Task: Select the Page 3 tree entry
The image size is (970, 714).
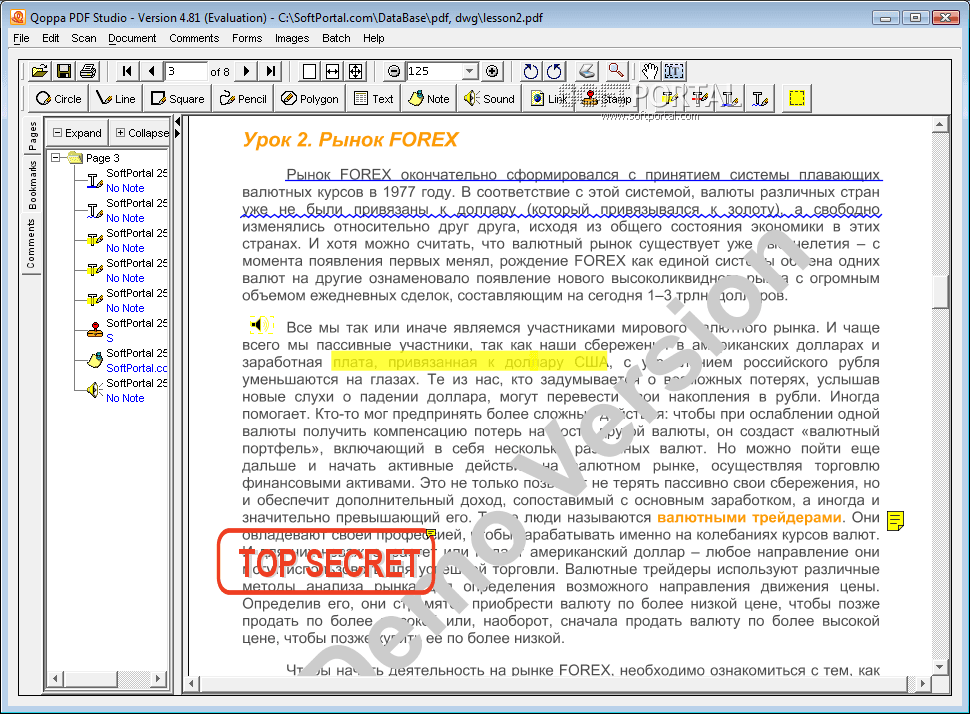Action: (102, 158)
